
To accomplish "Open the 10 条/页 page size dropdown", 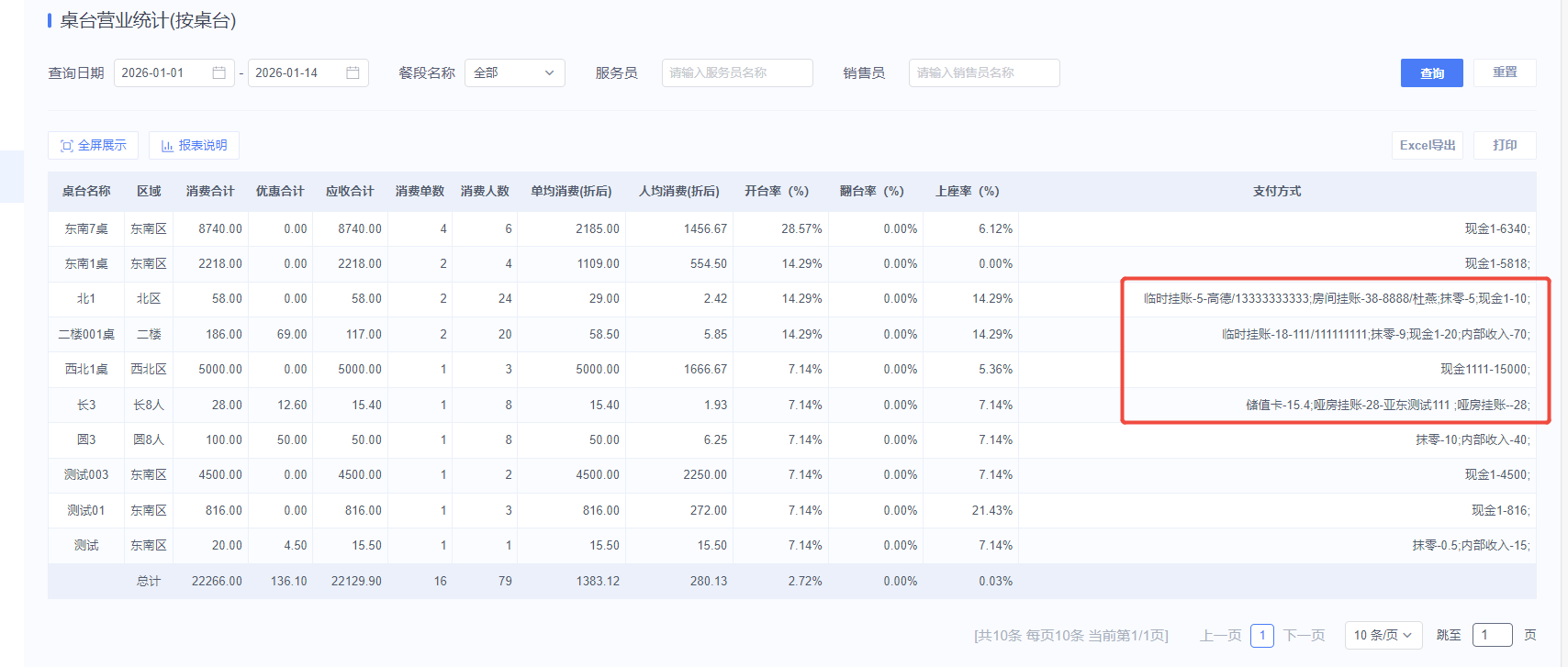I will click(1383, 635).
